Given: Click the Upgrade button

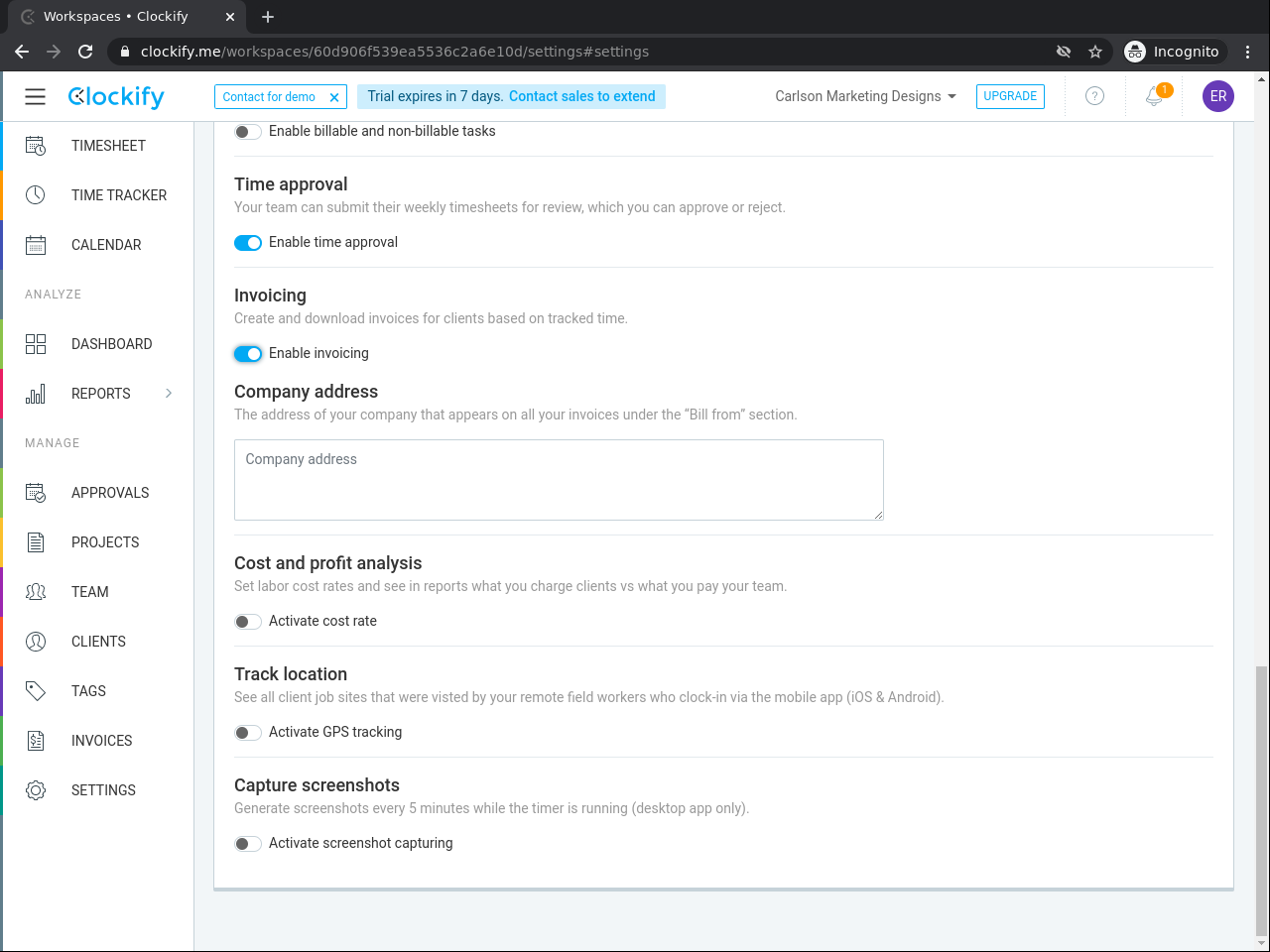Looking at the screenshot, I should (x=1010, y=96).
